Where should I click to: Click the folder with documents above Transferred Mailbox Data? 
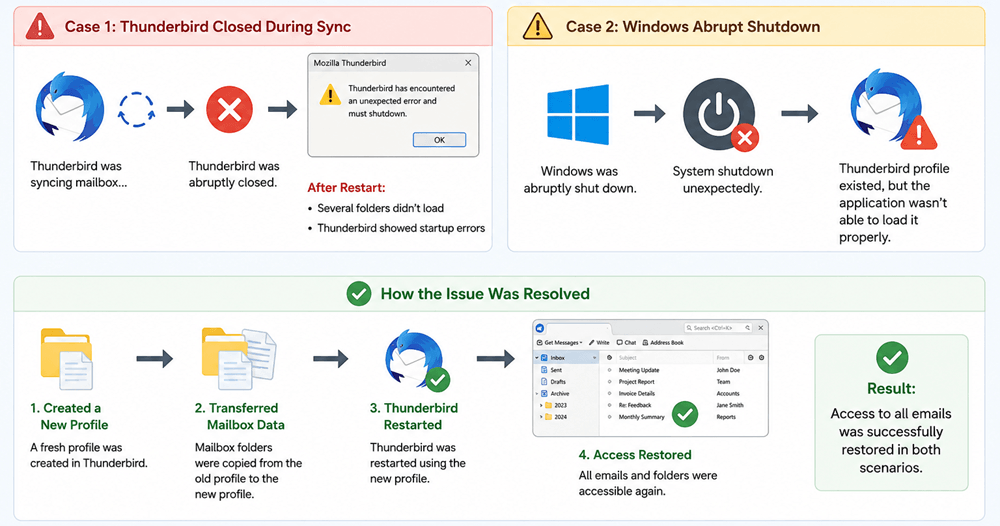(x=239, y=358)
